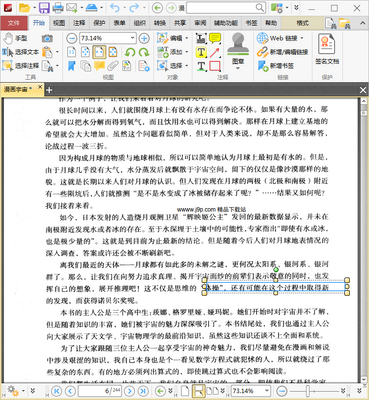Select the highlight text tool

(201, 52)
